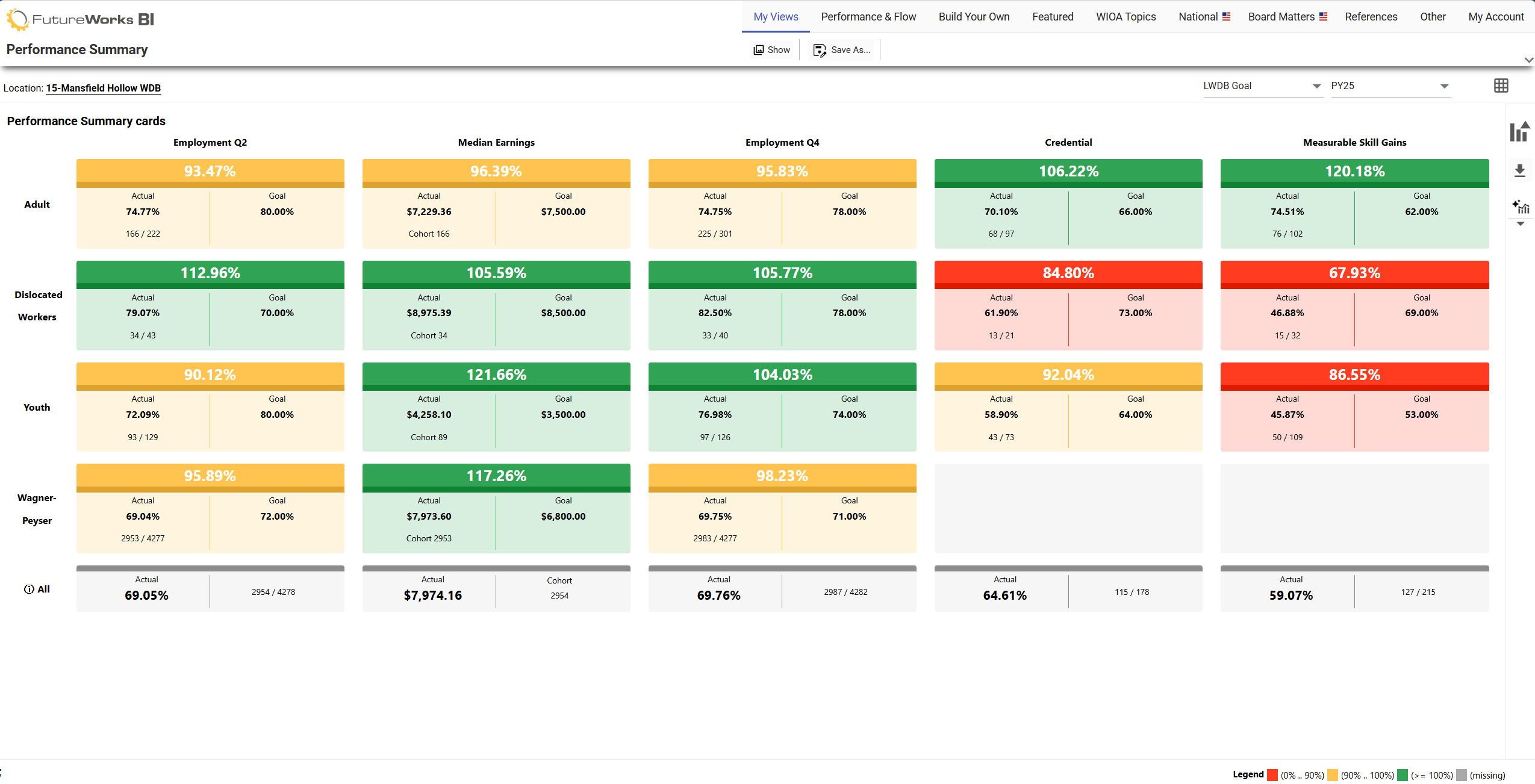Click the flag icon beside Board Matters
The height and width of the screenshot is (784, 1535).
pyautogui.click(x=1323, y=17)
